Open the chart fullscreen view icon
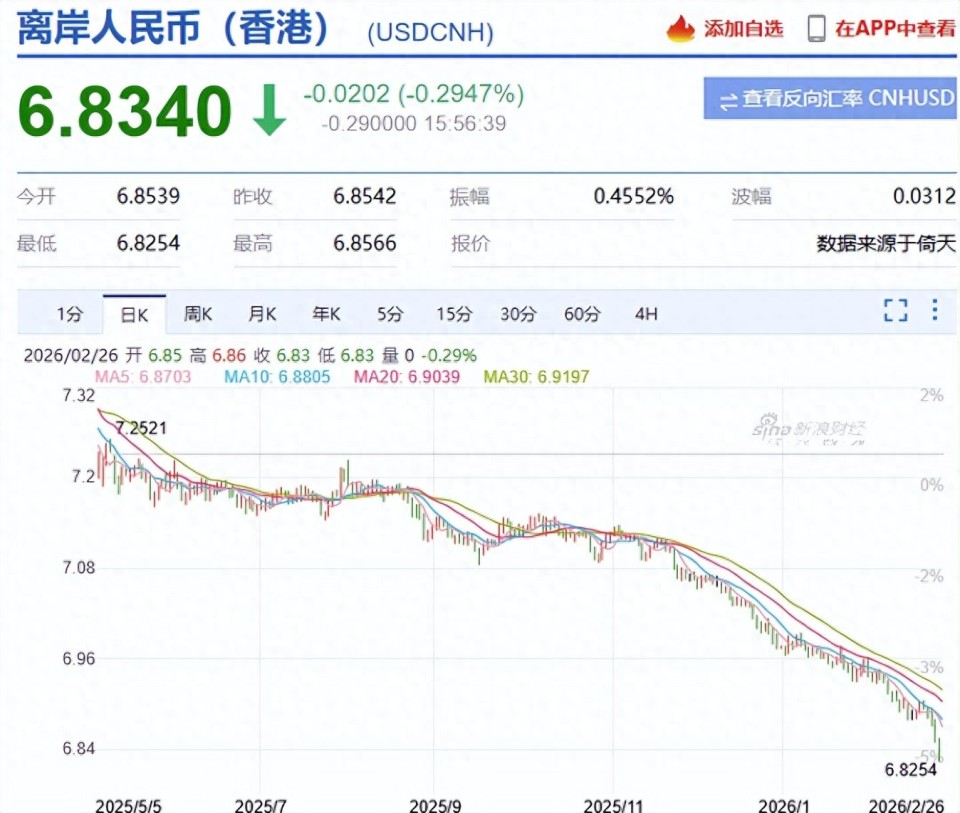 [x=895, y=311]
